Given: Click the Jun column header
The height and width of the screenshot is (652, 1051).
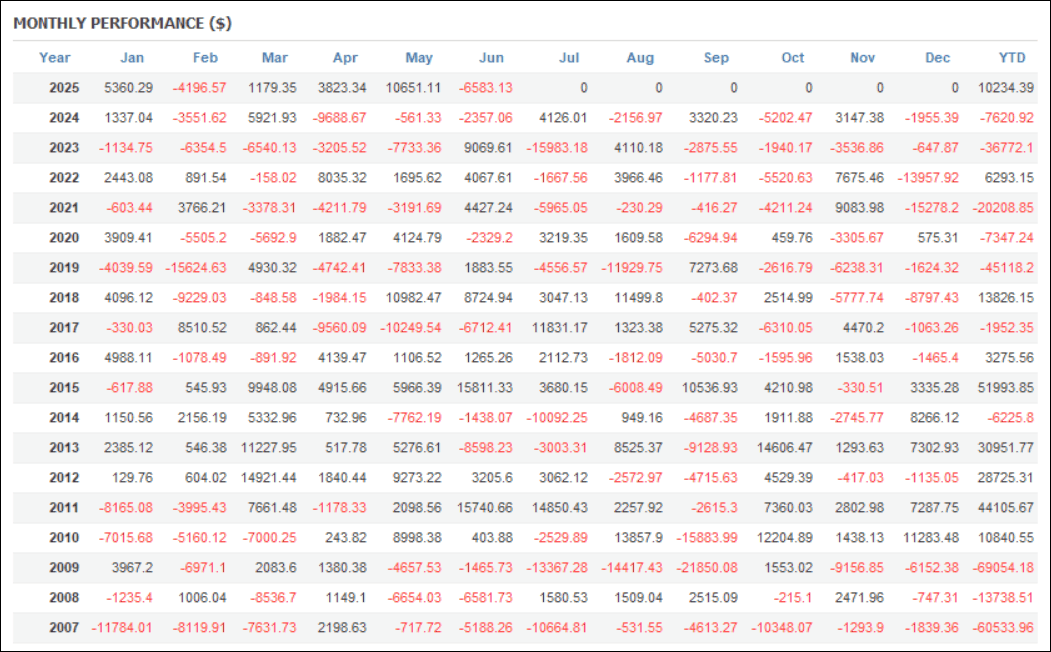Looking at the screenshot, I should click(x=491, y=58).
